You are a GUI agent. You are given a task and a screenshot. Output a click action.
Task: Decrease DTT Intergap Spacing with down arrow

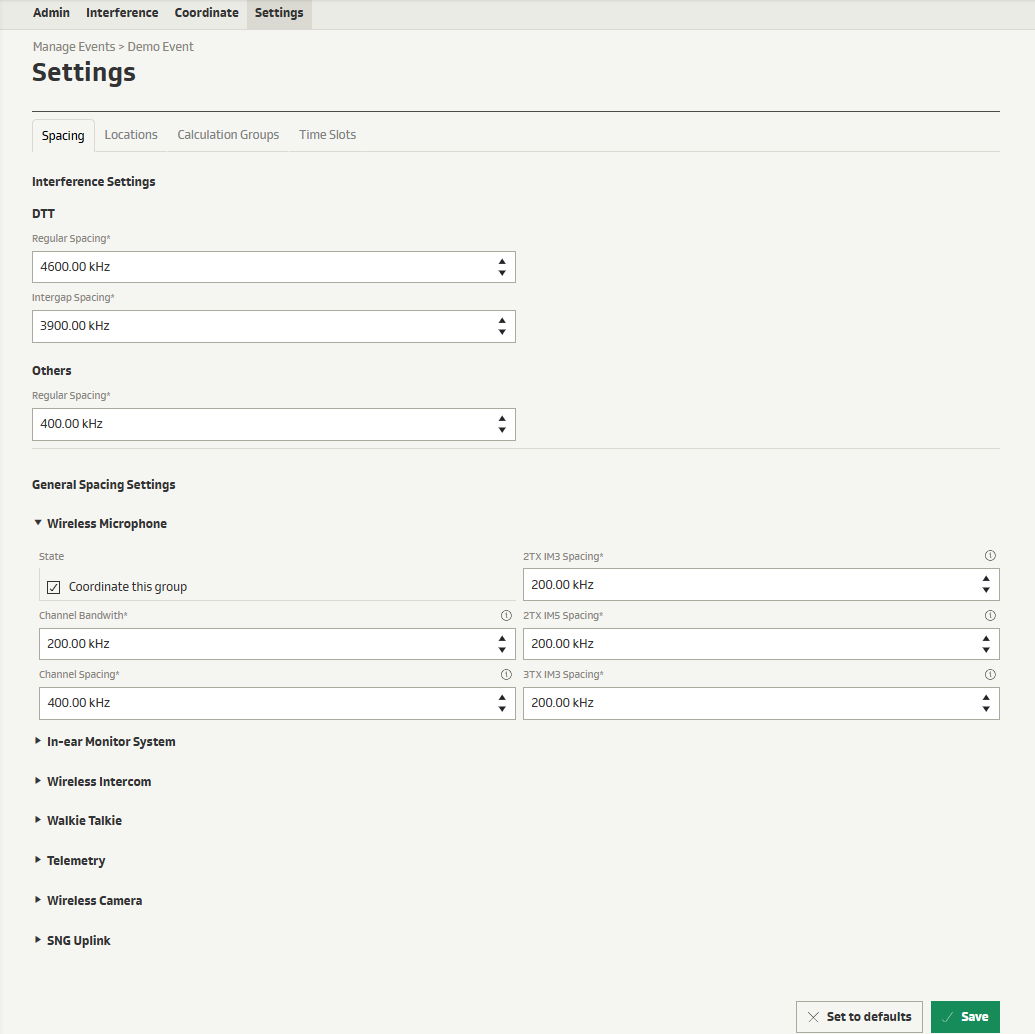tap(501, 332)
